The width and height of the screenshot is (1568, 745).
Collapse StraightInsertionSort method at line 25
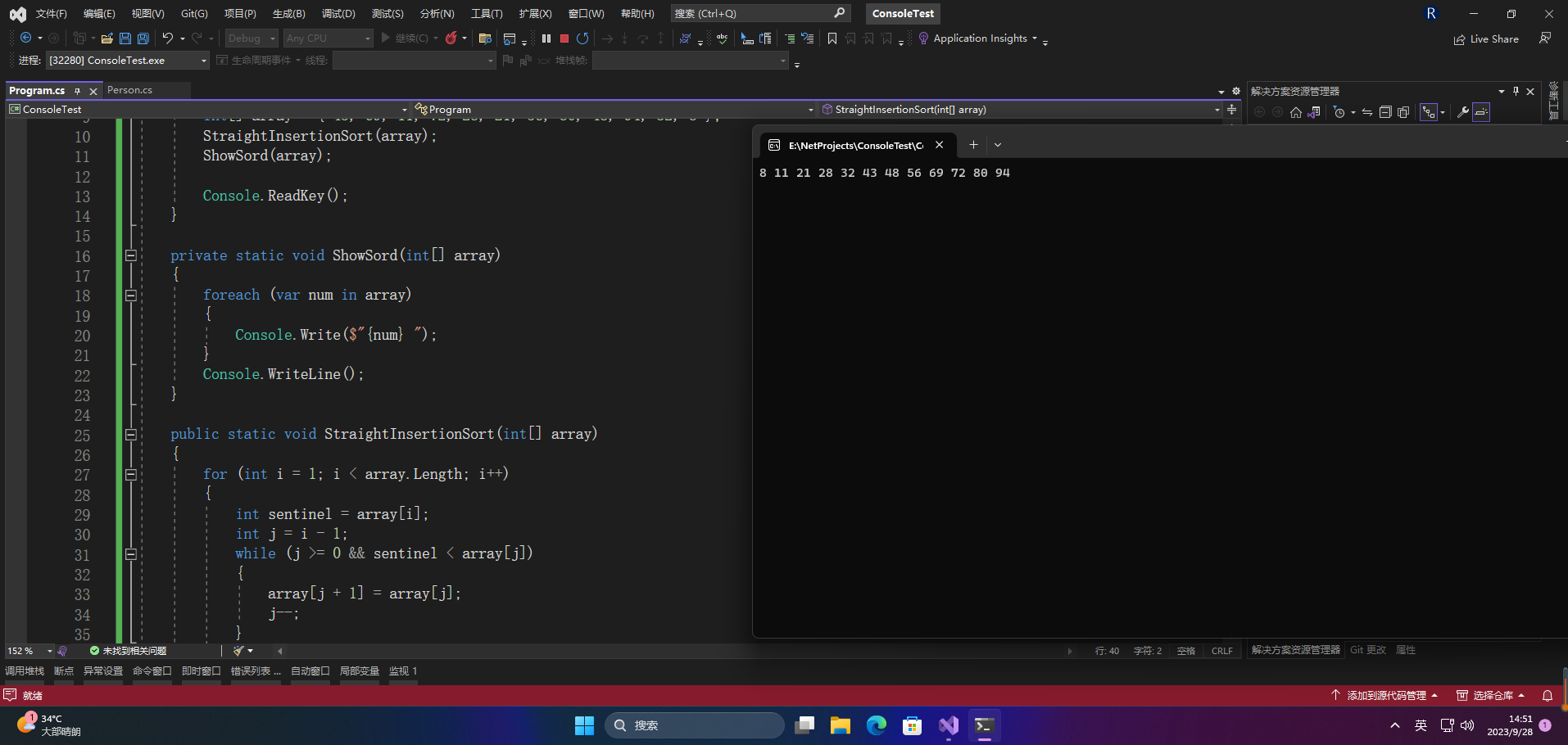tap(130, 435)
